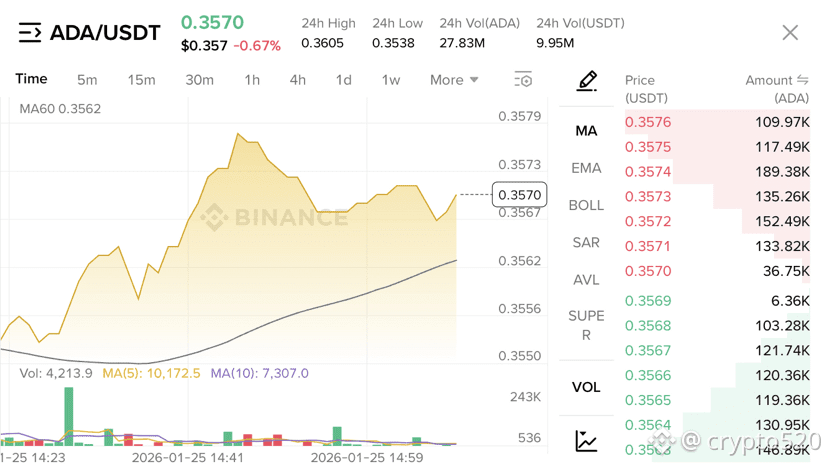829x466 pixels.
Task: Click the current price label 0.3570 on chart axis
Action: tap(520, 195)
